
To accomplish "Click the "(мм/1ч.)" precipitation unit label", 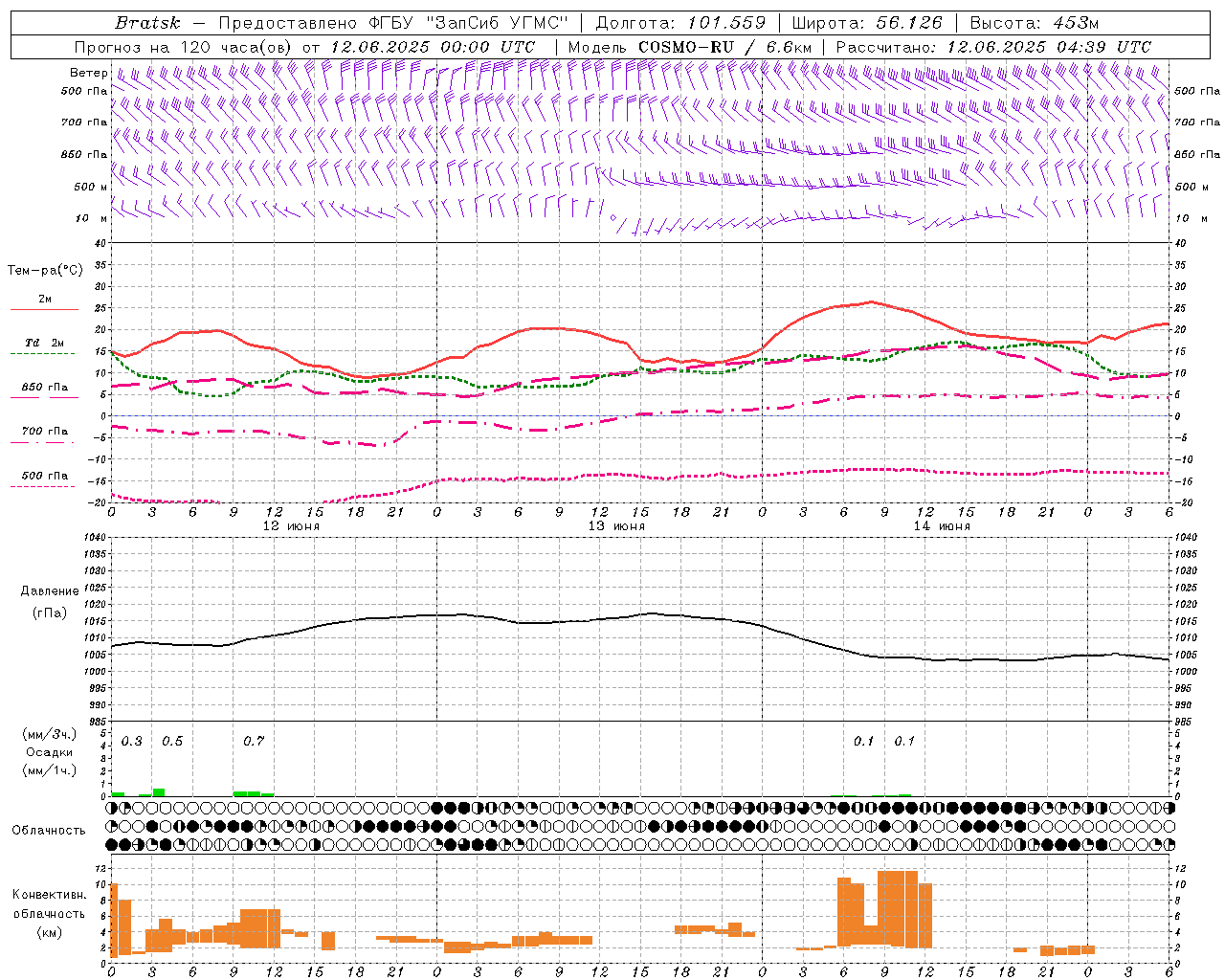I will click(x=50, y=770).
